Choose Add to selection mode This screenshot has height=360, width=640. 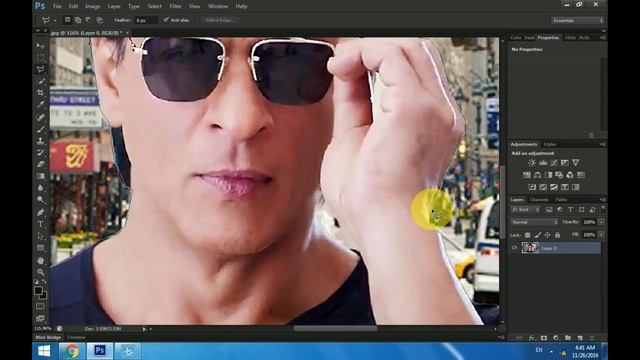coord(78,20)
